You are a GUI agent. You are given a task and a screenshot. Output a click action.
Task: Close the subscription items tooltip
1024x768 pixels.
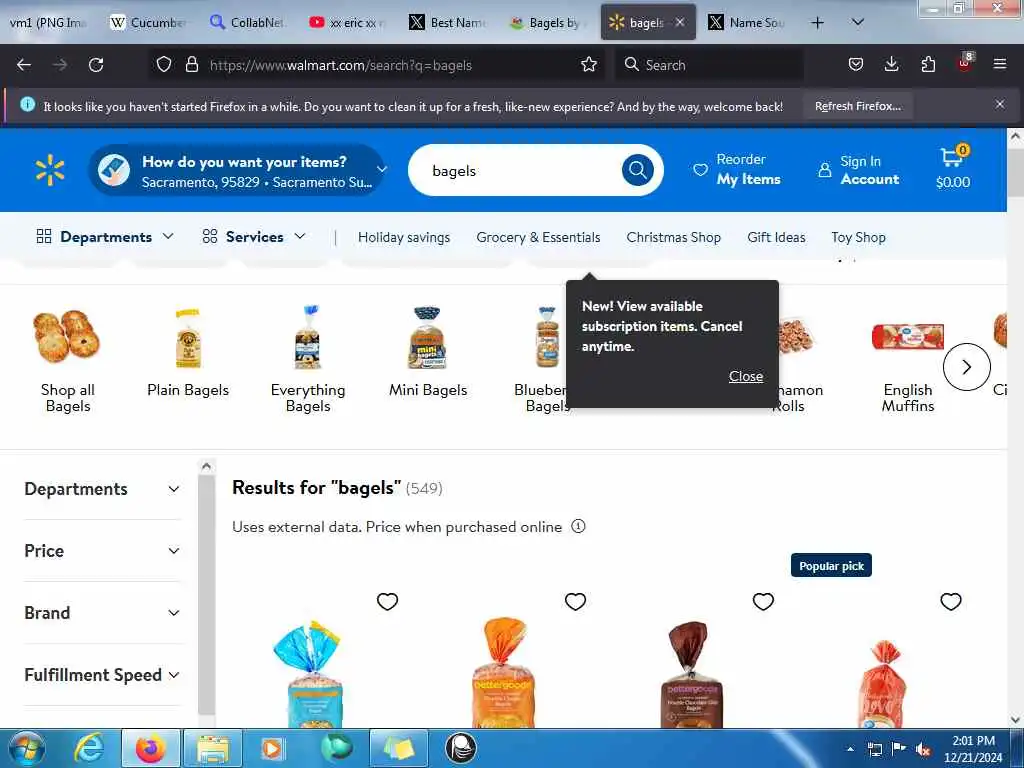[x=746, y=376]
